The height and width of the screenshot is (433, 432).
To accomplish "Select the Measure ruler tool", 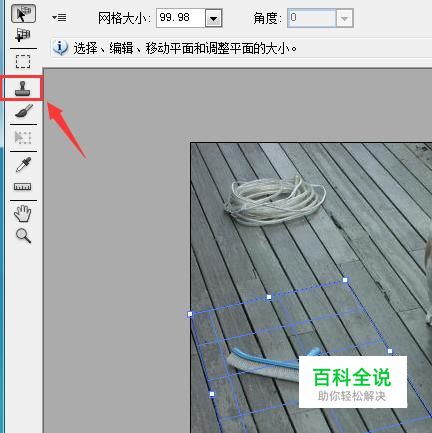I will click(x=23, y=187).
